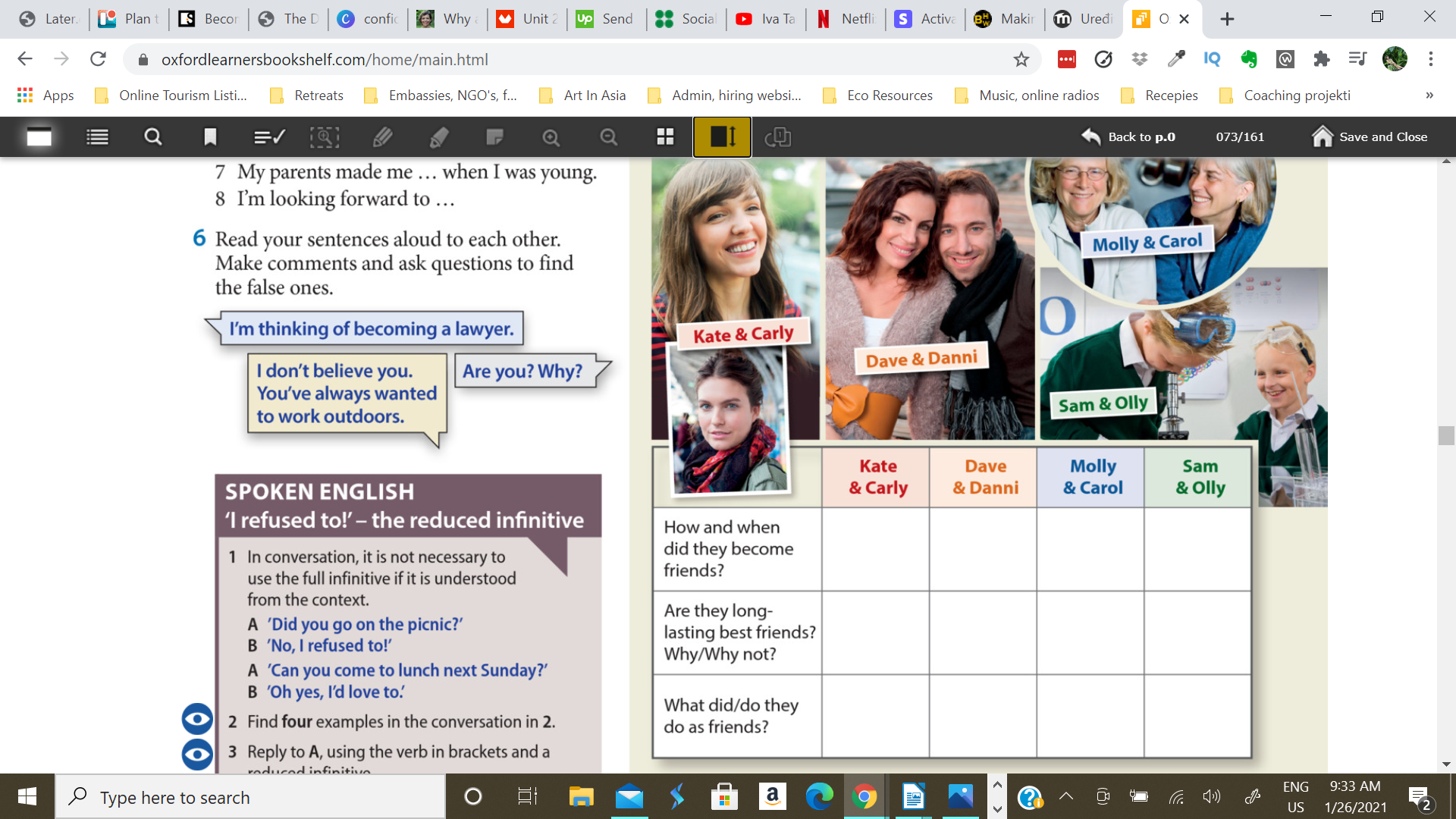
Task: Add a sticky note
Action: click(494, 137)
